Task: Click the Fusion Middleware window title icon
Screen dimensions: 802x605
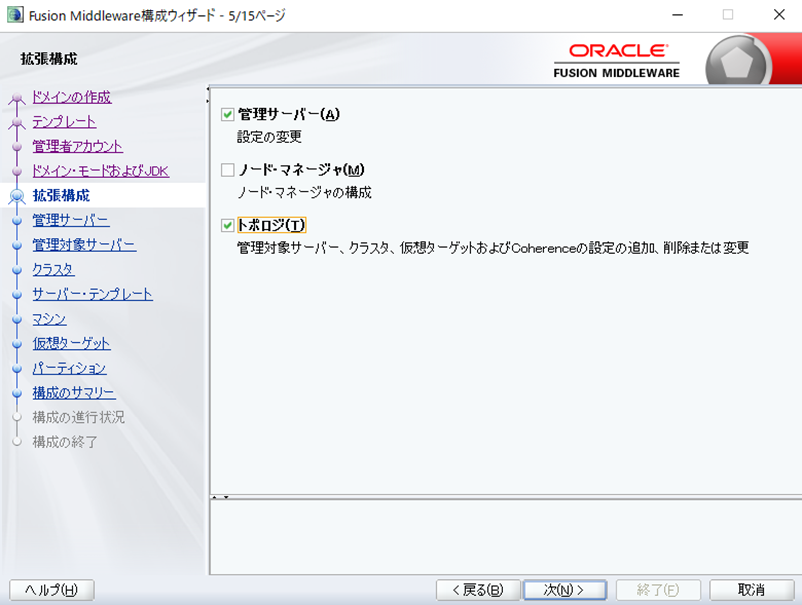Action: tap(15, 14)
